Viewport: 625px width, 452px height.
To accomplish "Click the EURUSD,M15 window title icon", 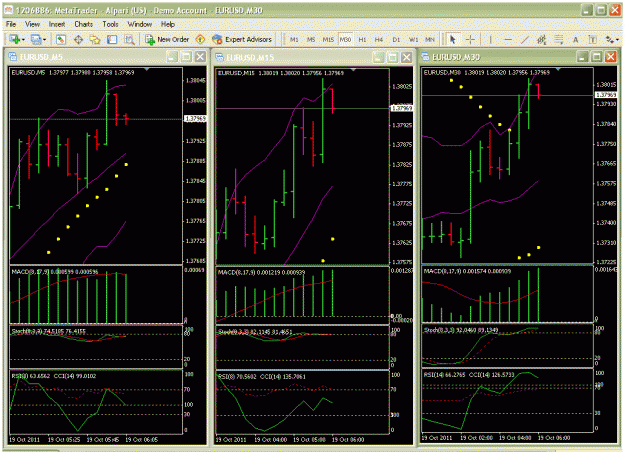I will pyautogui.click(x=219, y=57).
